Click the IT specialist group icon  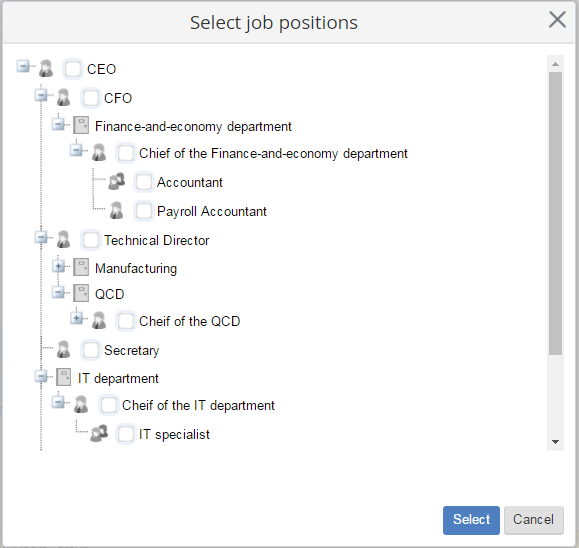tap(99, 434)
